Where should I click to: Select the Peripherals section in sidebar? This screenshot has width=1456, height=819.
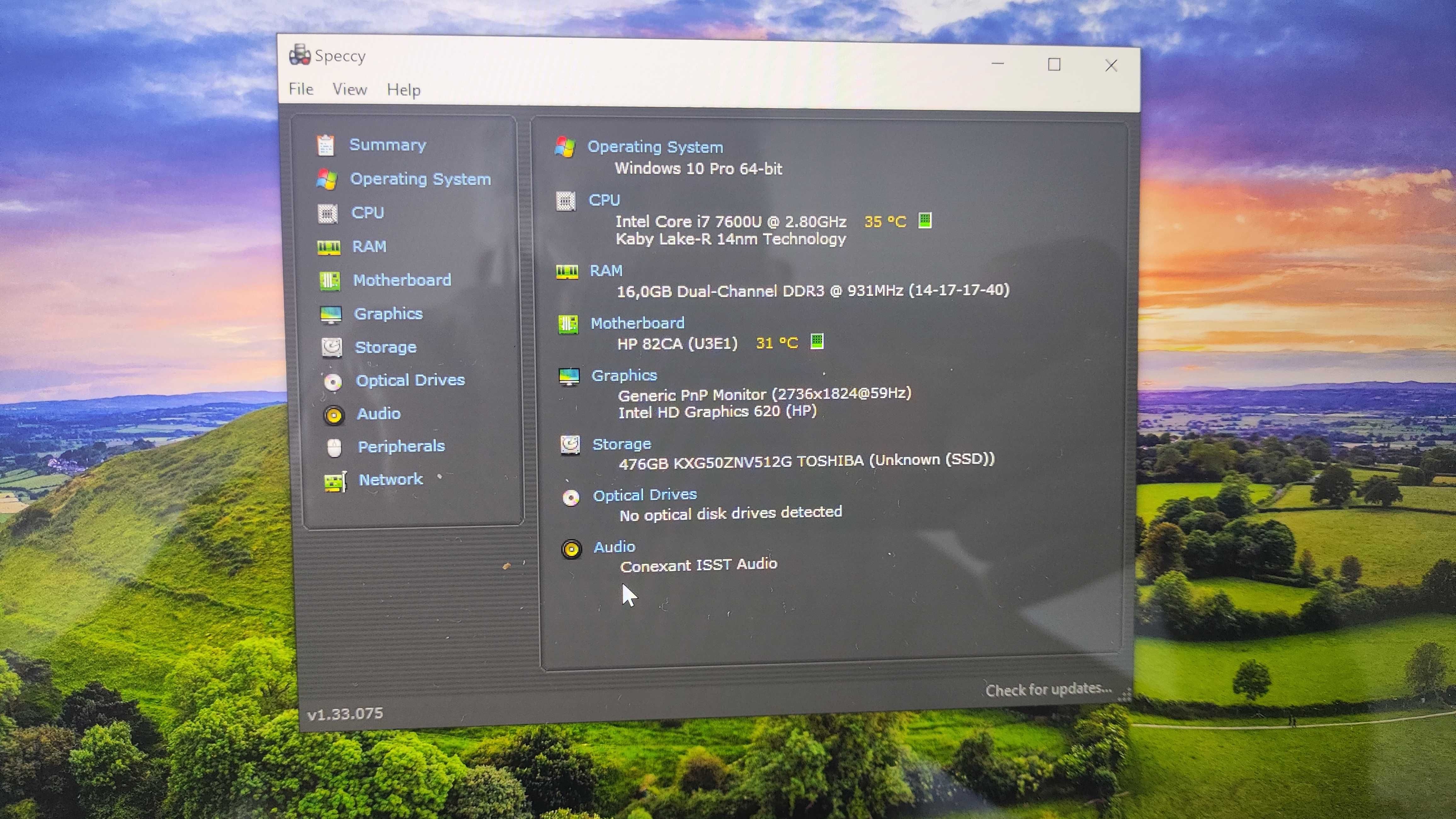click(401, 446)
